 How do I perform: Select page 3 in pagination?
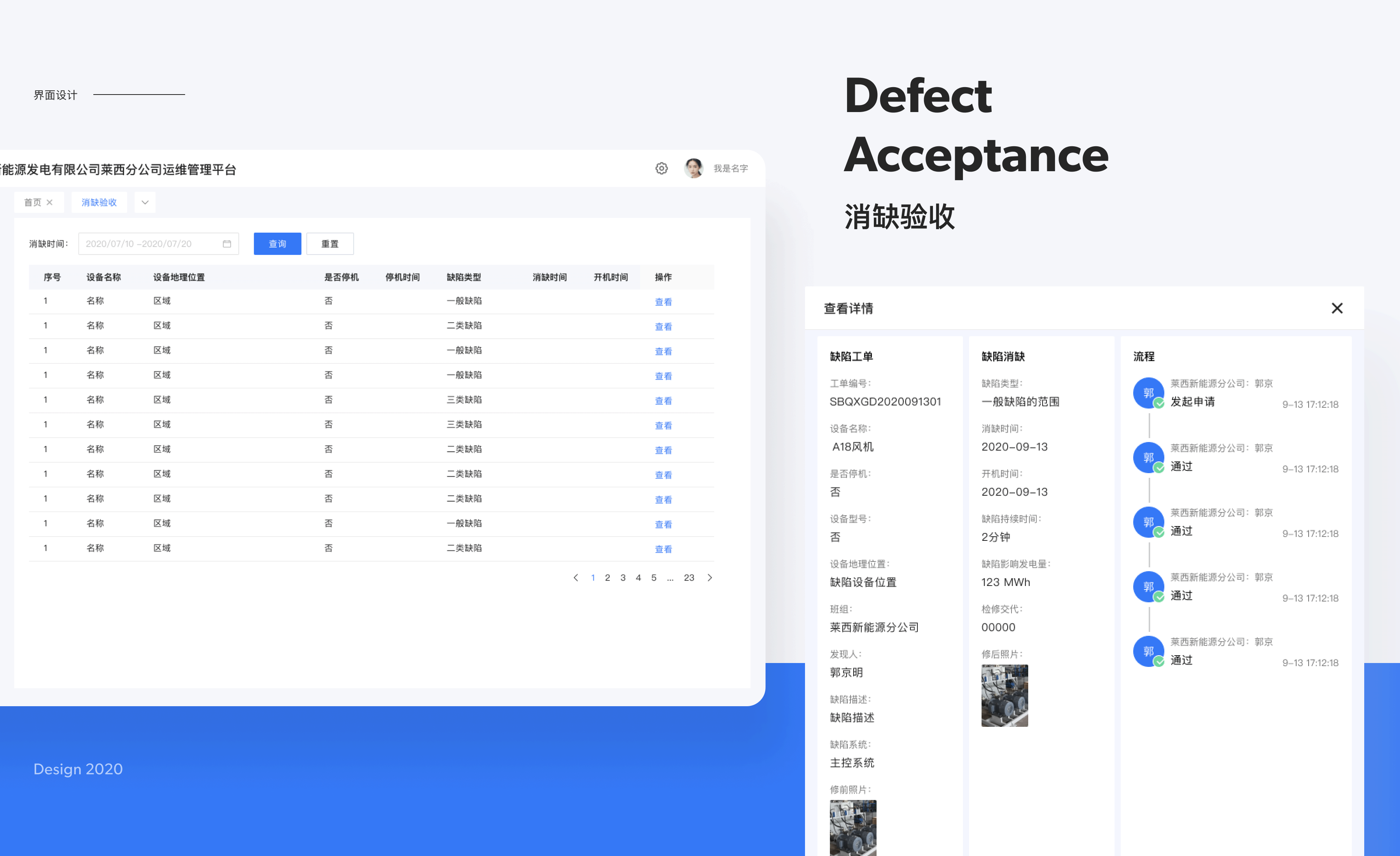(x=623, y=577)
